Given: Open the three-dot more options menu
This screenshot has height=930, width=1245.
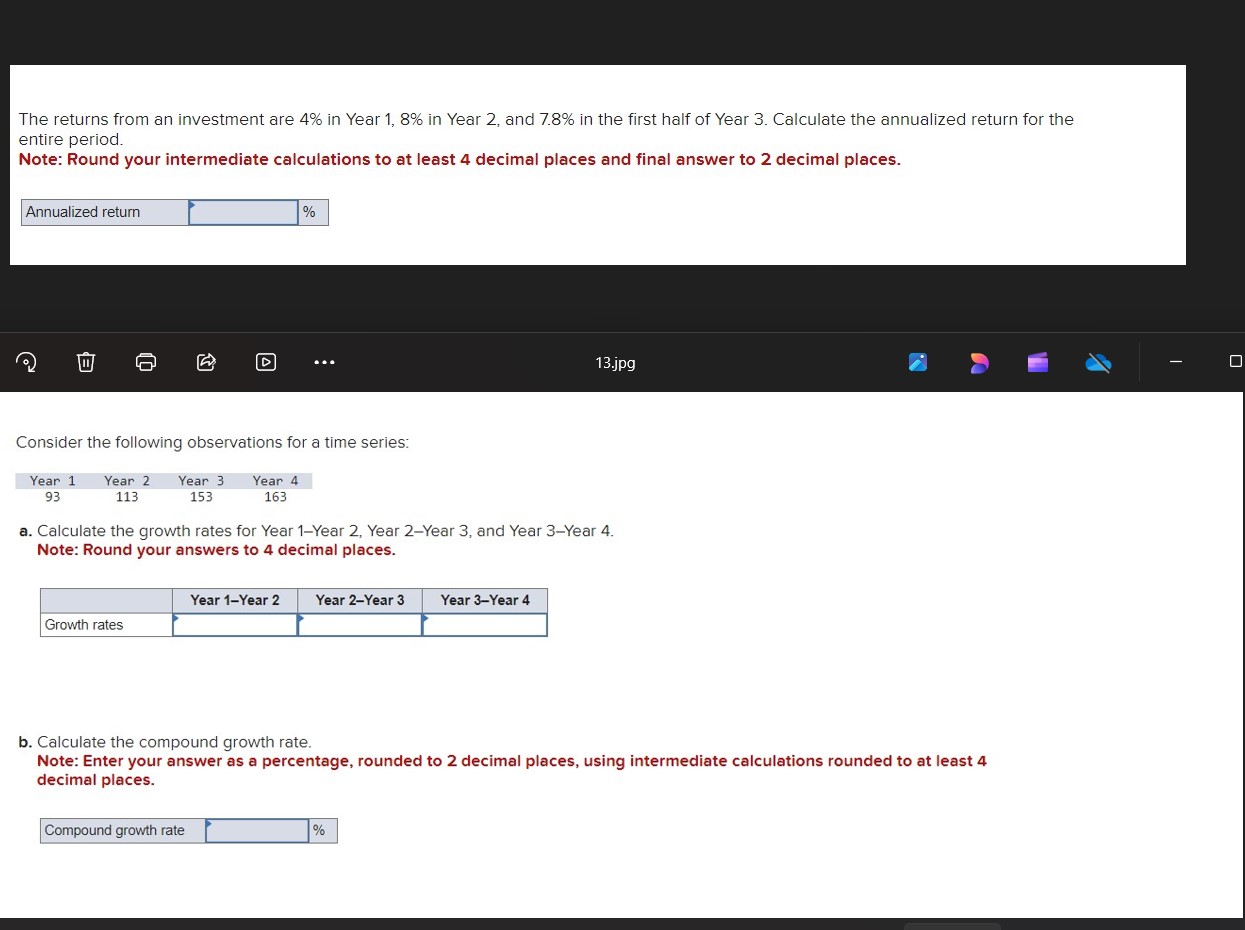Looking at the screenshot, I should [323, 362].
